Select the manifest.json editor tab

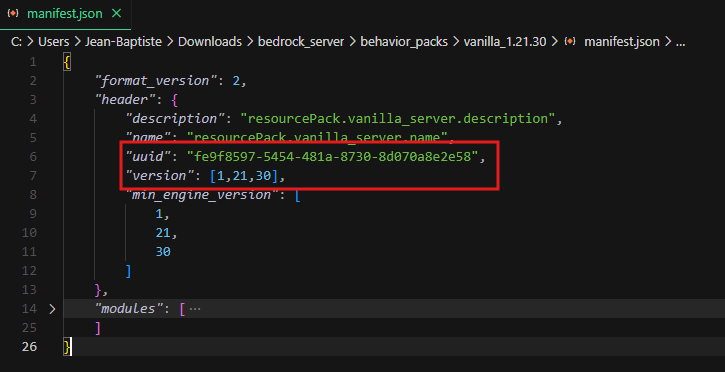click(65, 14)
